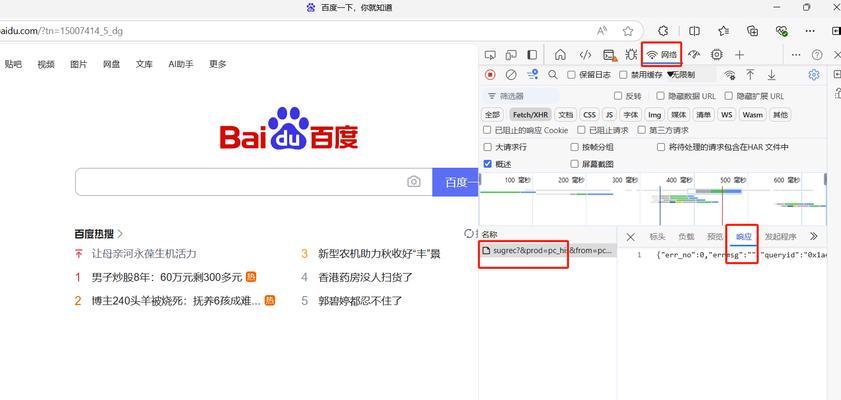Open the Console panel icon
The height and width of the screenshot is (400, 841).
(x=609, y=55)
